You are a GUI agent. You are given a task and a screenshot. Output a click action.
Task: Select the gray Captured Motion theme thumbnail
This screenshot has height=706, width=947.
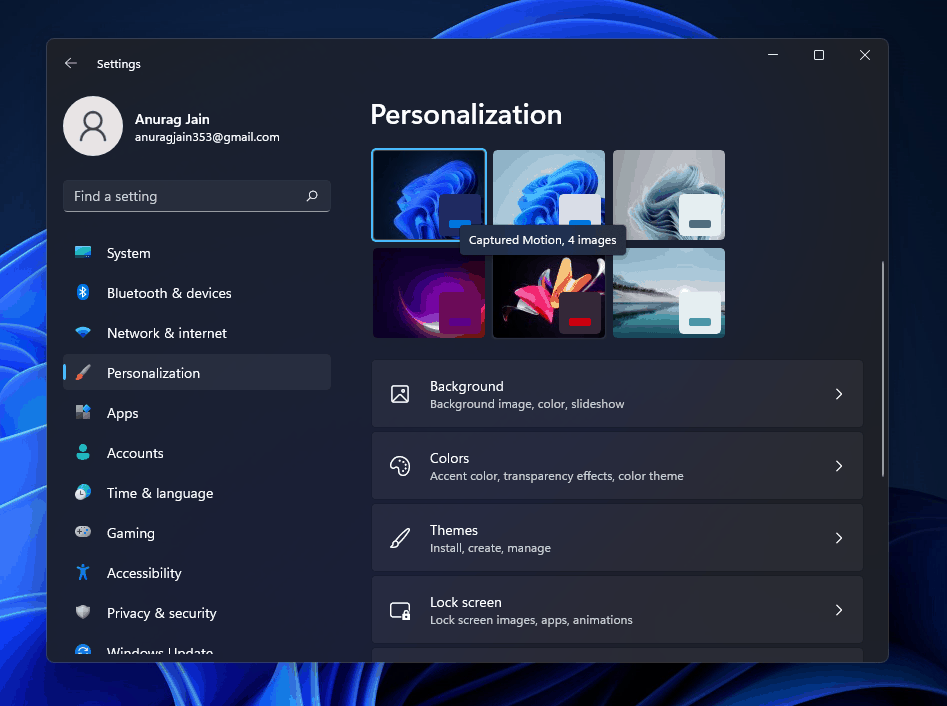coord(669,194)
